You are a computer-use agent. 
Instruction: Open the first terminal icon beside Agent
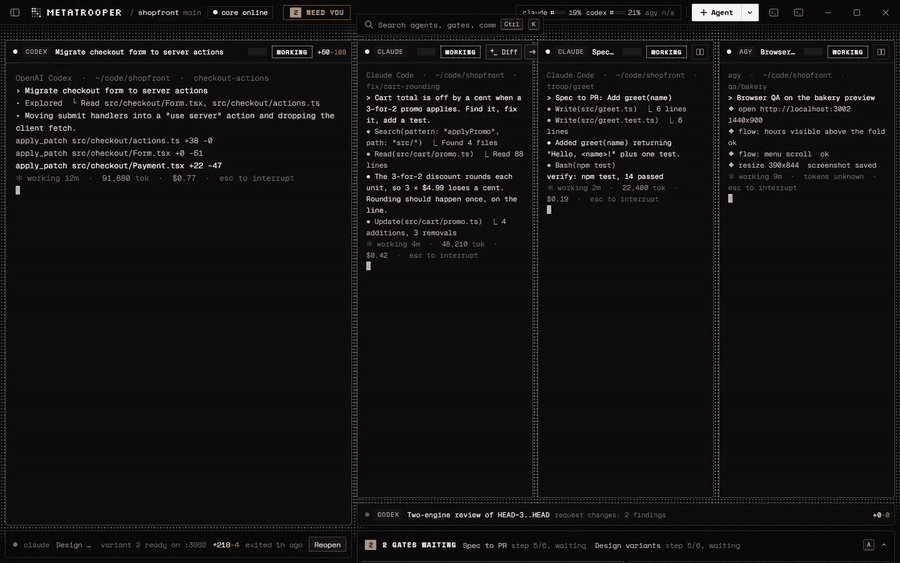pyautogui.click(x=774, y=12)
